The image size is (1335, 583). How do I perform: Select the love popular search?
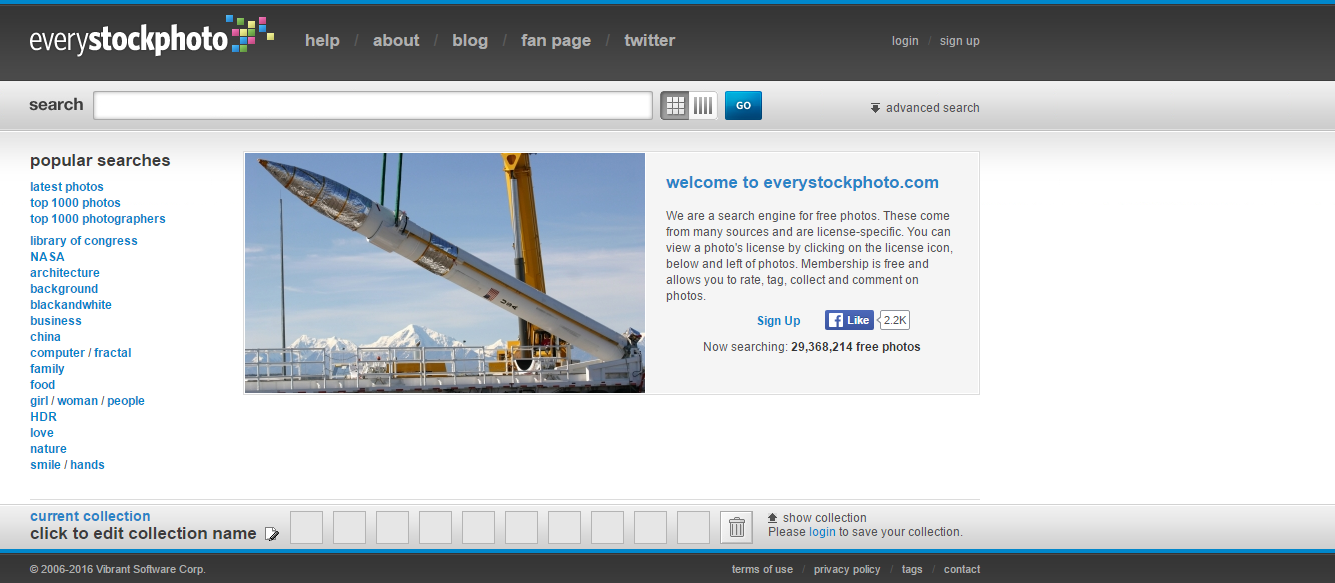point(42,433)
